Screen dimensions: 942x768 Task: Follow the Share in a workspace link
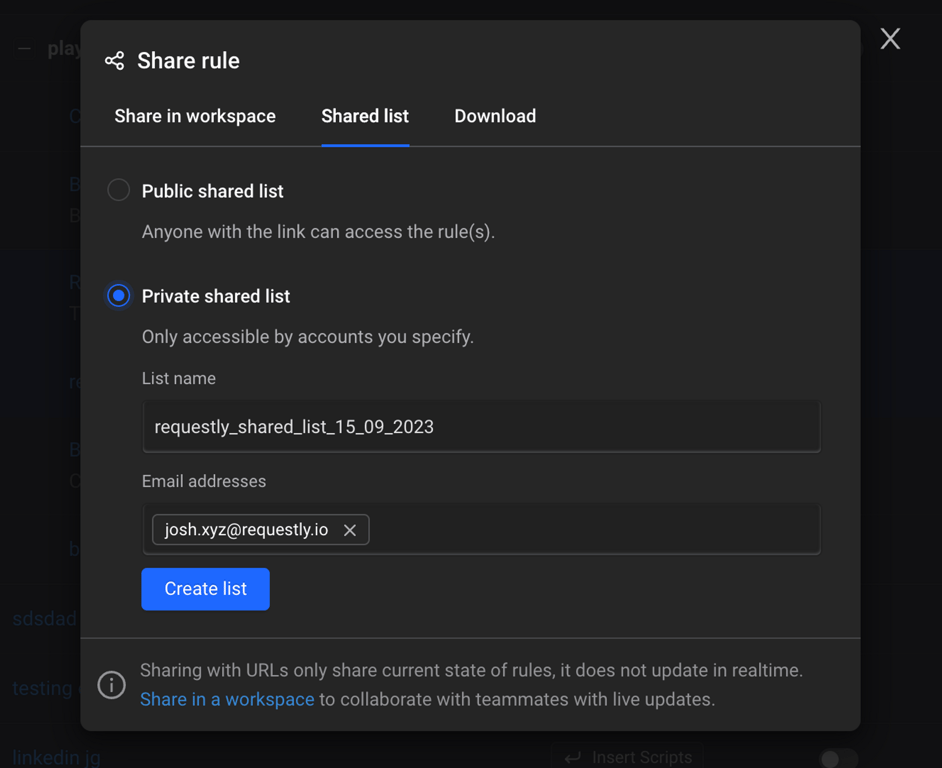click(x=227, y=700)
